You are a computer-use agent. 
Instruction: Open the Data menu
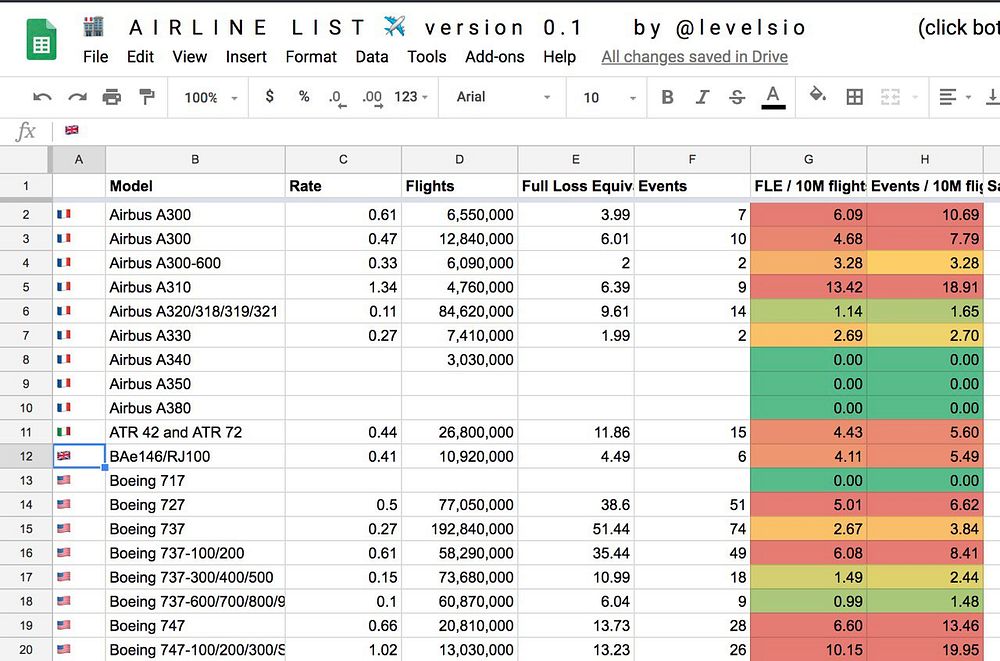click(x=372, y=57)
